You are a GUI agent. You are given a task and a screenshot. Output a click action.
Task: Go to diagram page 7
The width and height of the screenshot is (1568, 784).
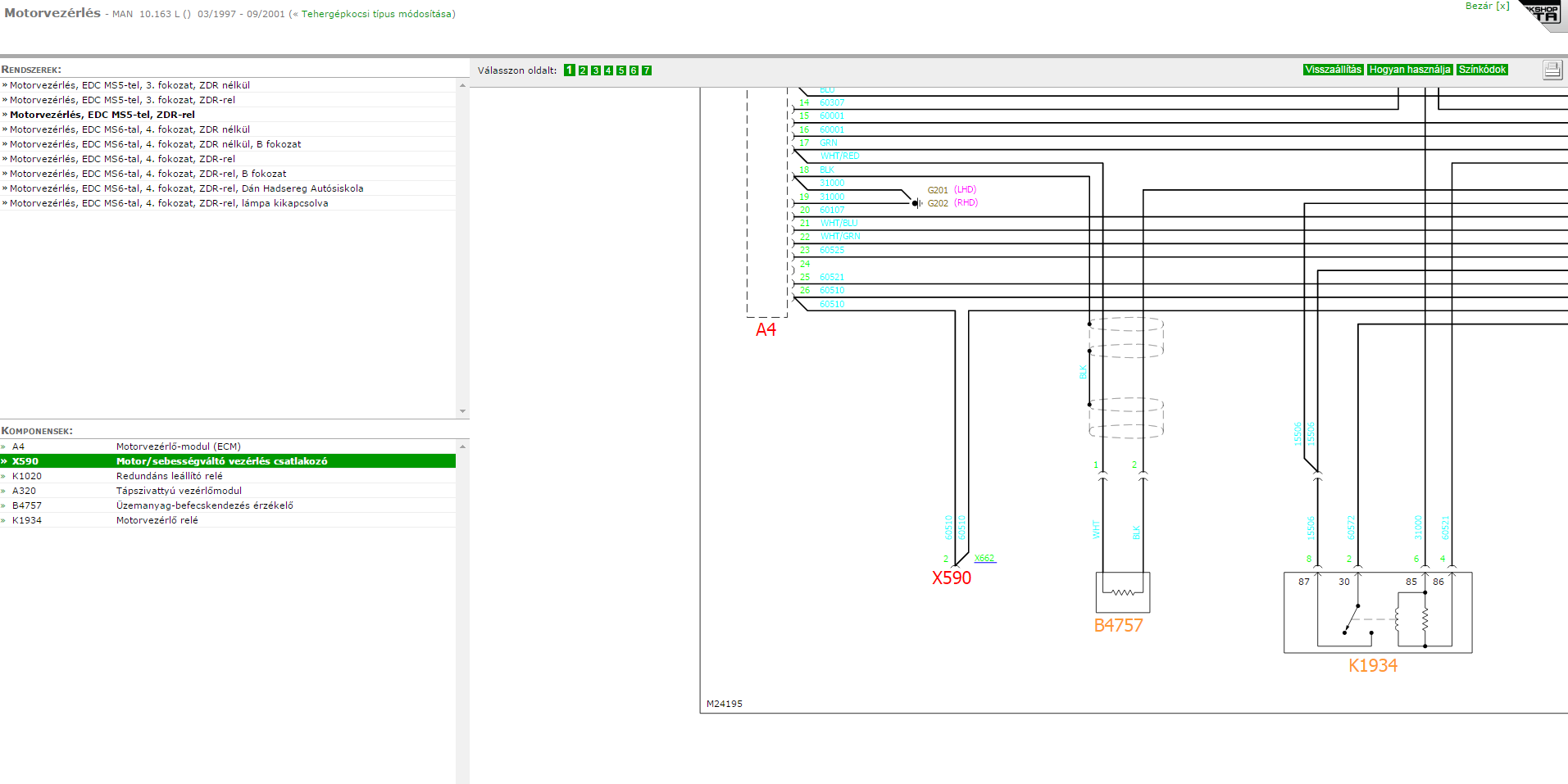[647, 70]
